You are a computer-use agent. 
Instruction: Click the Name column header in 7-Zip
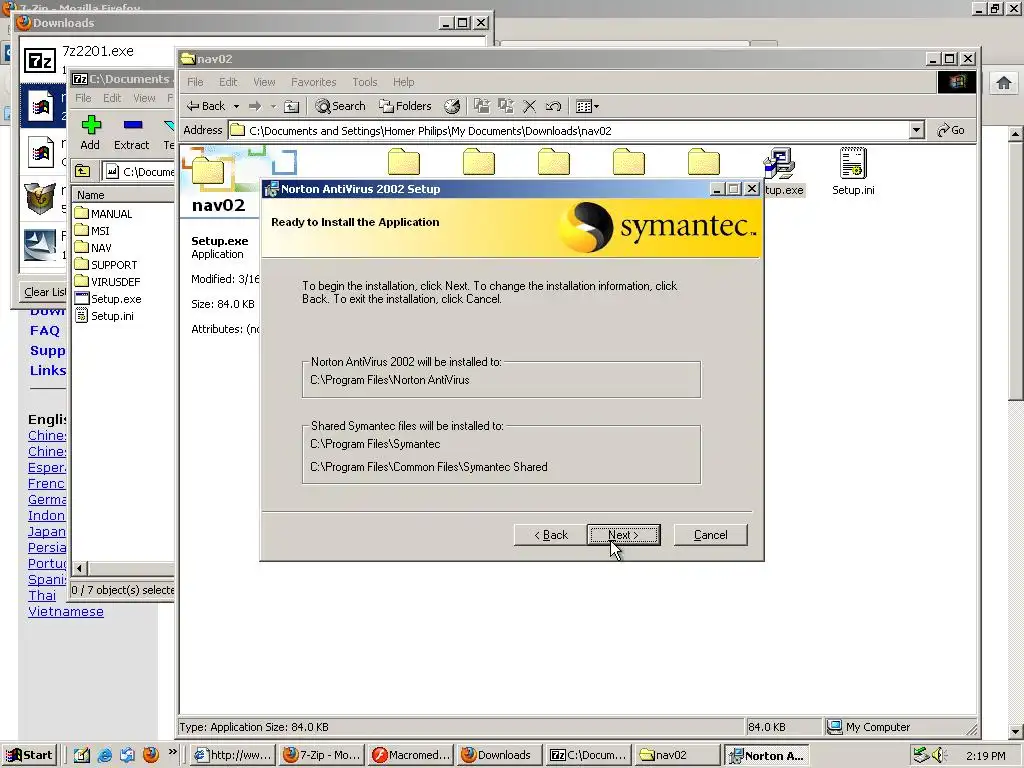click(x=123, y=195)
